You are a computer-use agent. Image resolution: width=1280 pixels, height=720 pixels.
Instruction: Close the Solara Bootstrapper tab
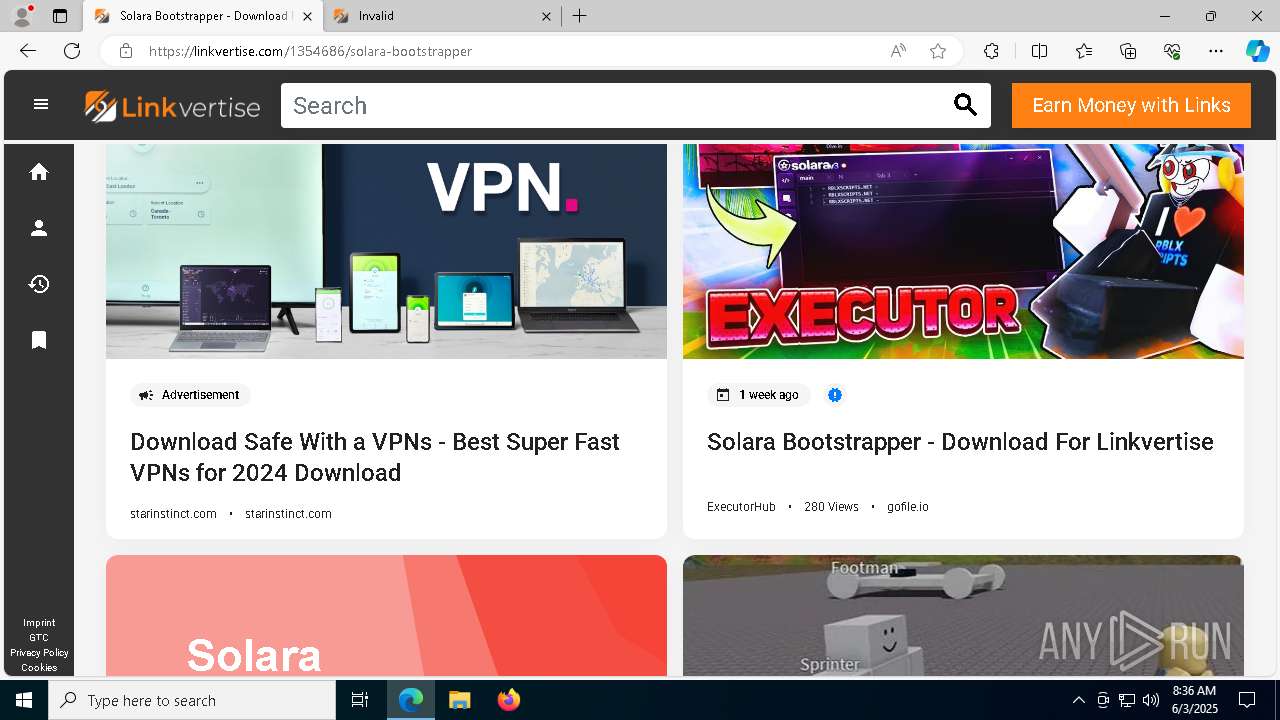(307, 16)
